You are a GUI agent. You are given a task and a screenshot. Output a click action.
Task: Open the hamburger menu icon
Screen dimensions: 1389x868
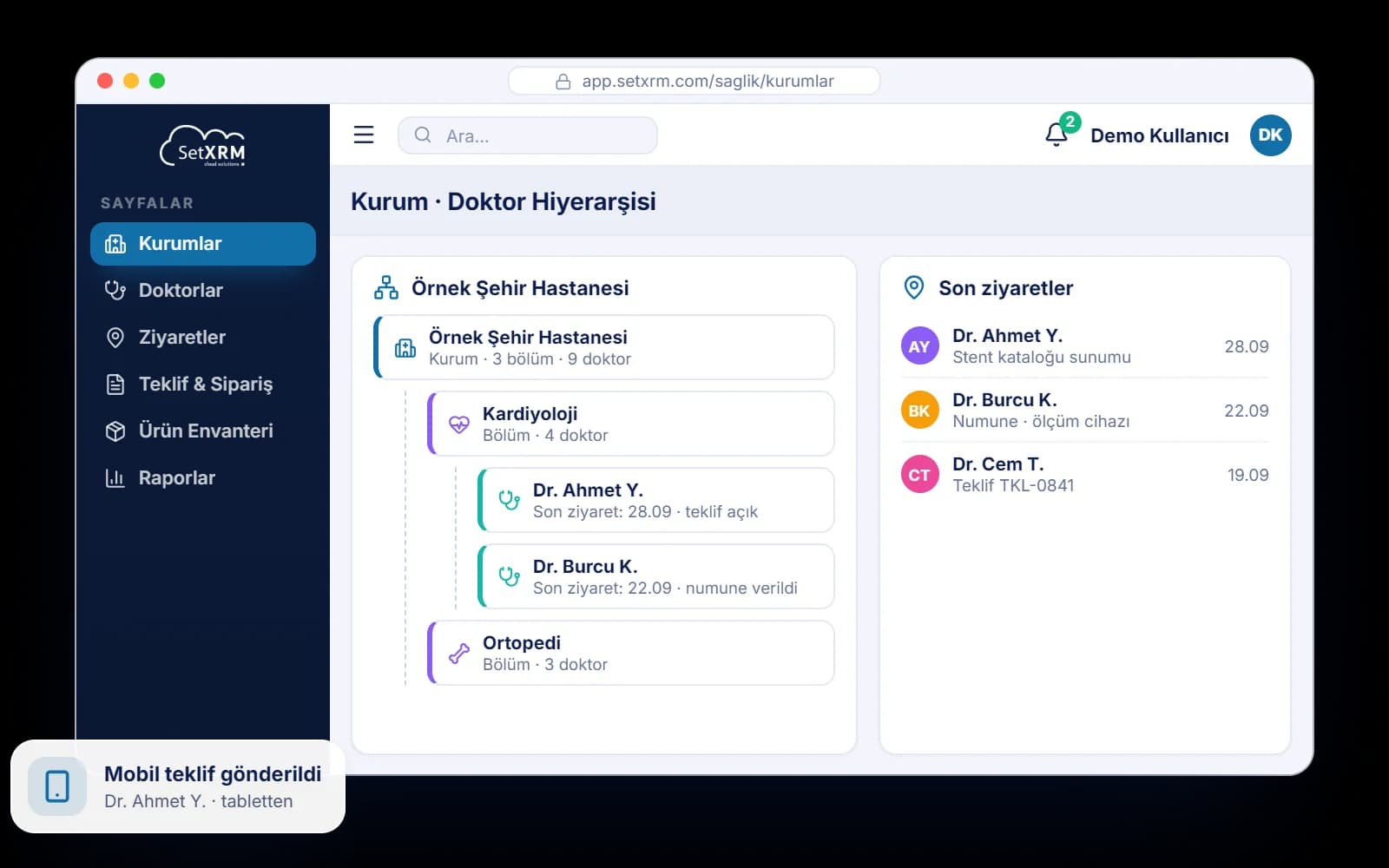[x=364, y=135]
